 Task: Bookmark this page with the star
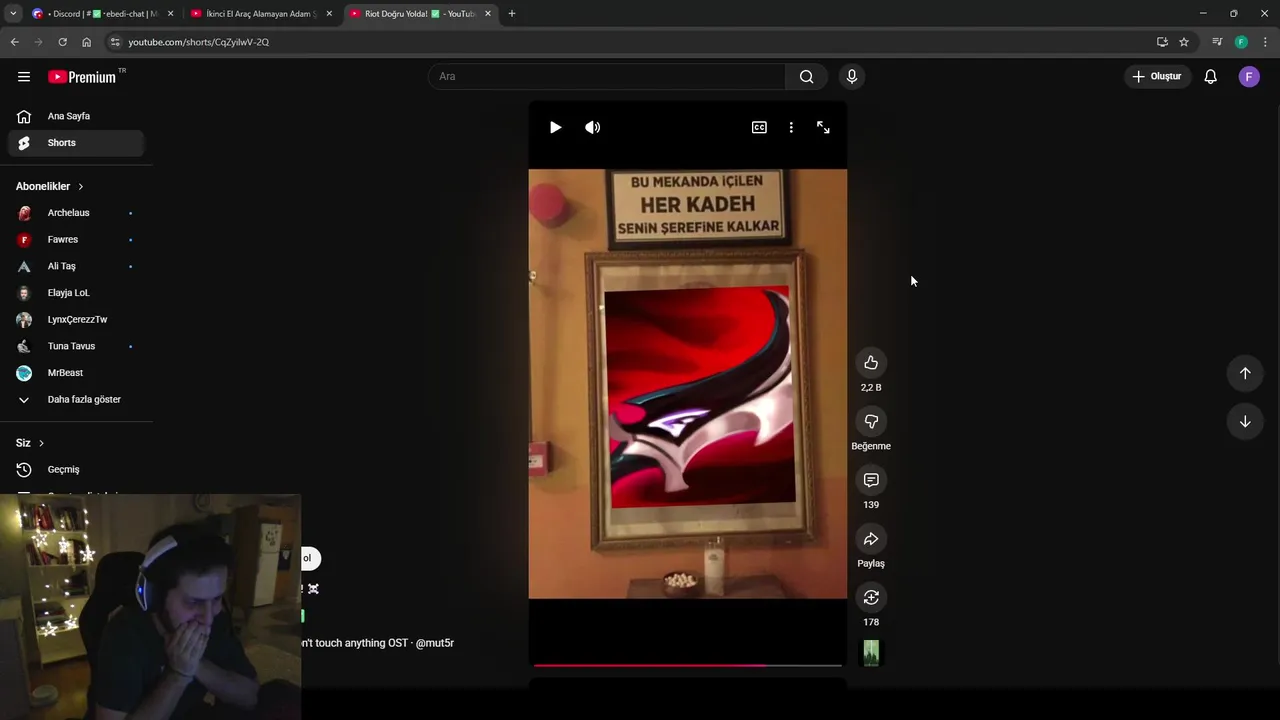(1184, 42)
